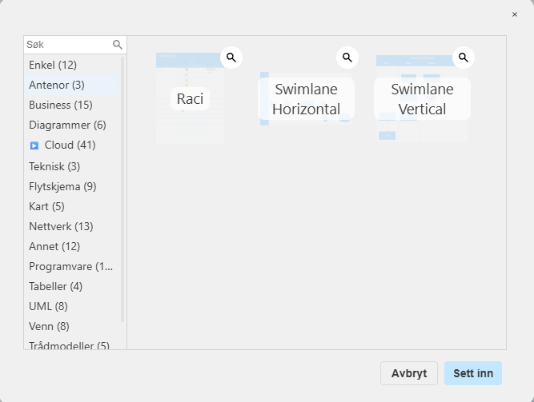Show the Trådmodeller (5) templates
534x402 pixels.
pyautogui.click(x=72, y=344)
